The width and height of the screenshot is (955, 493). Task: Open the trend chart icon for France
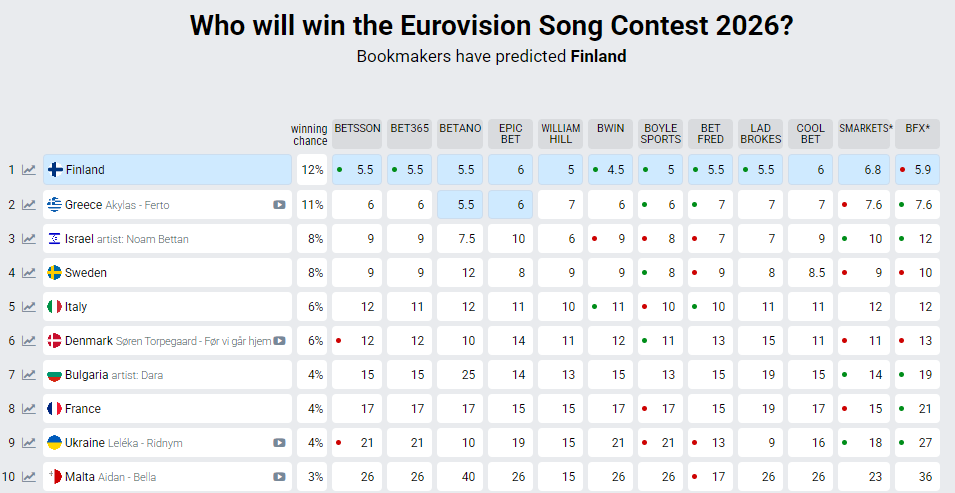29,409
